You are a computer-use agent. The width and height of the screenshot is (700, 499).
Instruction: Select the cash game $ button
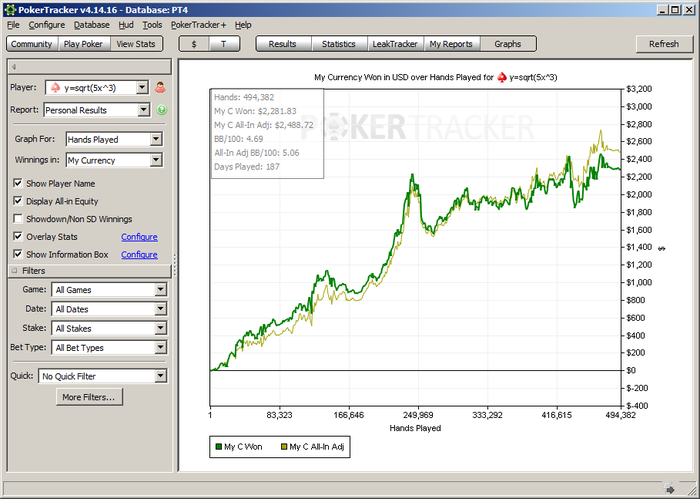point(193,44)
